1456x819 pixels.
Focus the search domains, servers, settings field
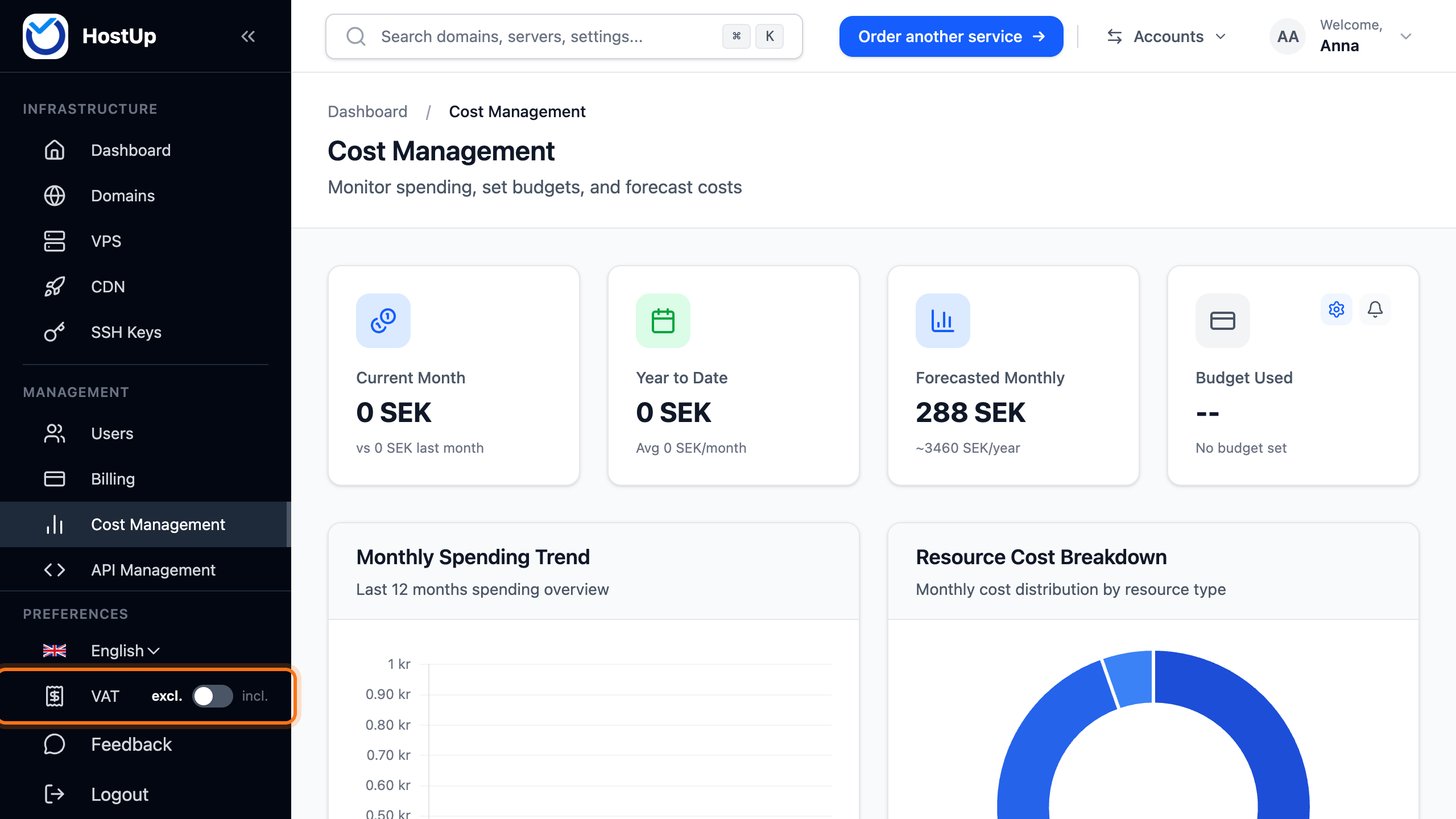564,36
